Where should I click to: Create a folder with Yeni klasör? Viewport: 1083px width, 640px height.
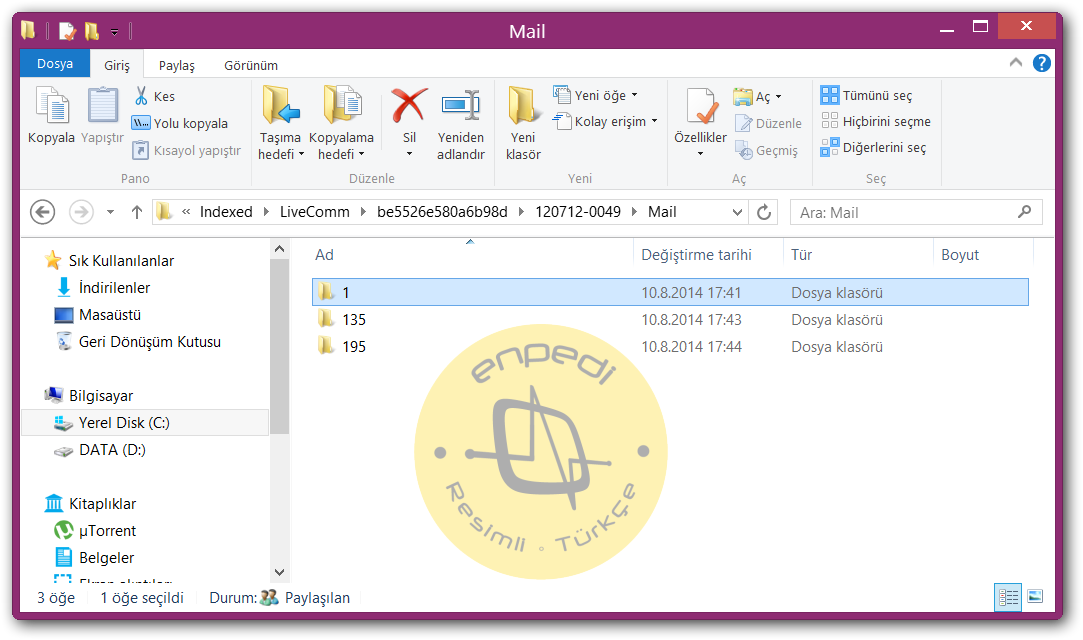(523, 124)
